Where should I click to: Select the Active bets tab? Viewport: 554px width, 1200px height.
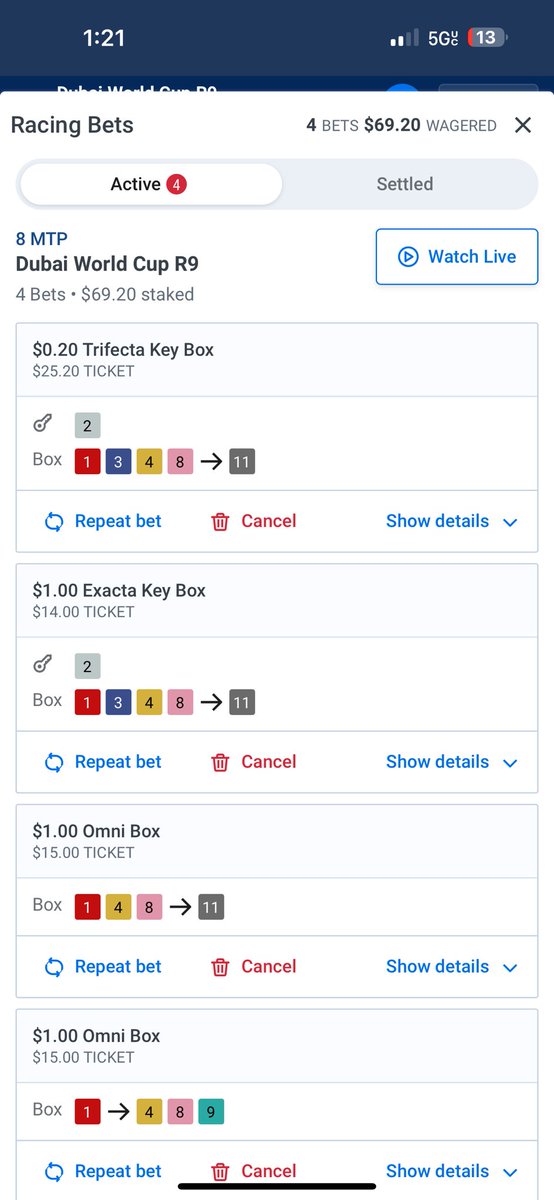click(x=149, y=184)
